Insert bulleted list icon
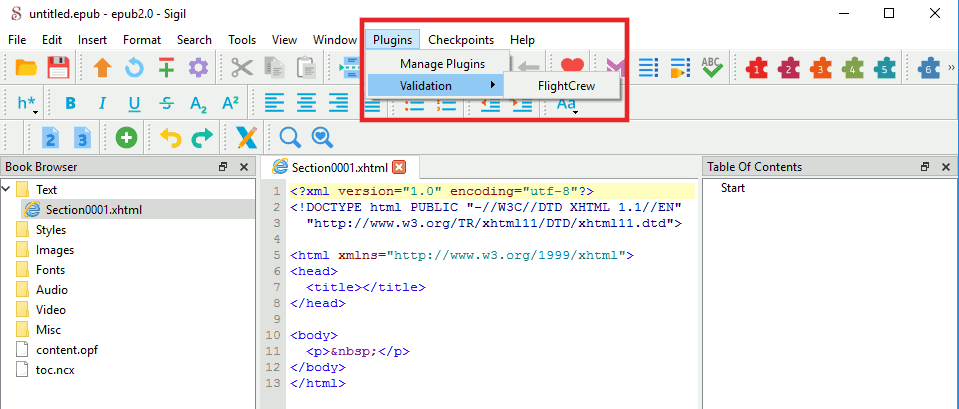Viewport: 959px width, 409px height. pos(415,104)
